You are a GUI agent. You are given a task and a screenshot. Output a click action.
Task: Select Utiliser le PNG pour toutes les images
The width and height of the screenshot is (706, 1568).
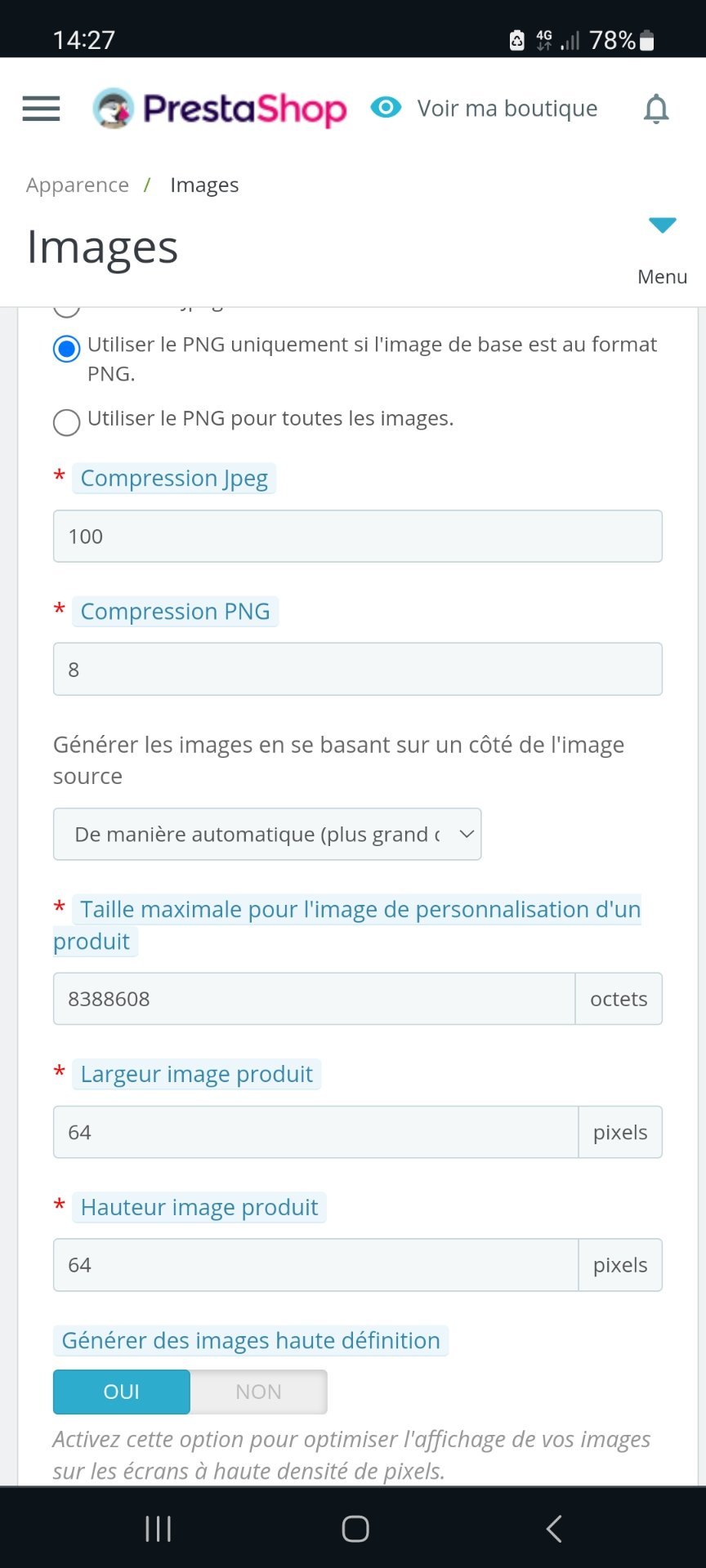tap(66, 422)
